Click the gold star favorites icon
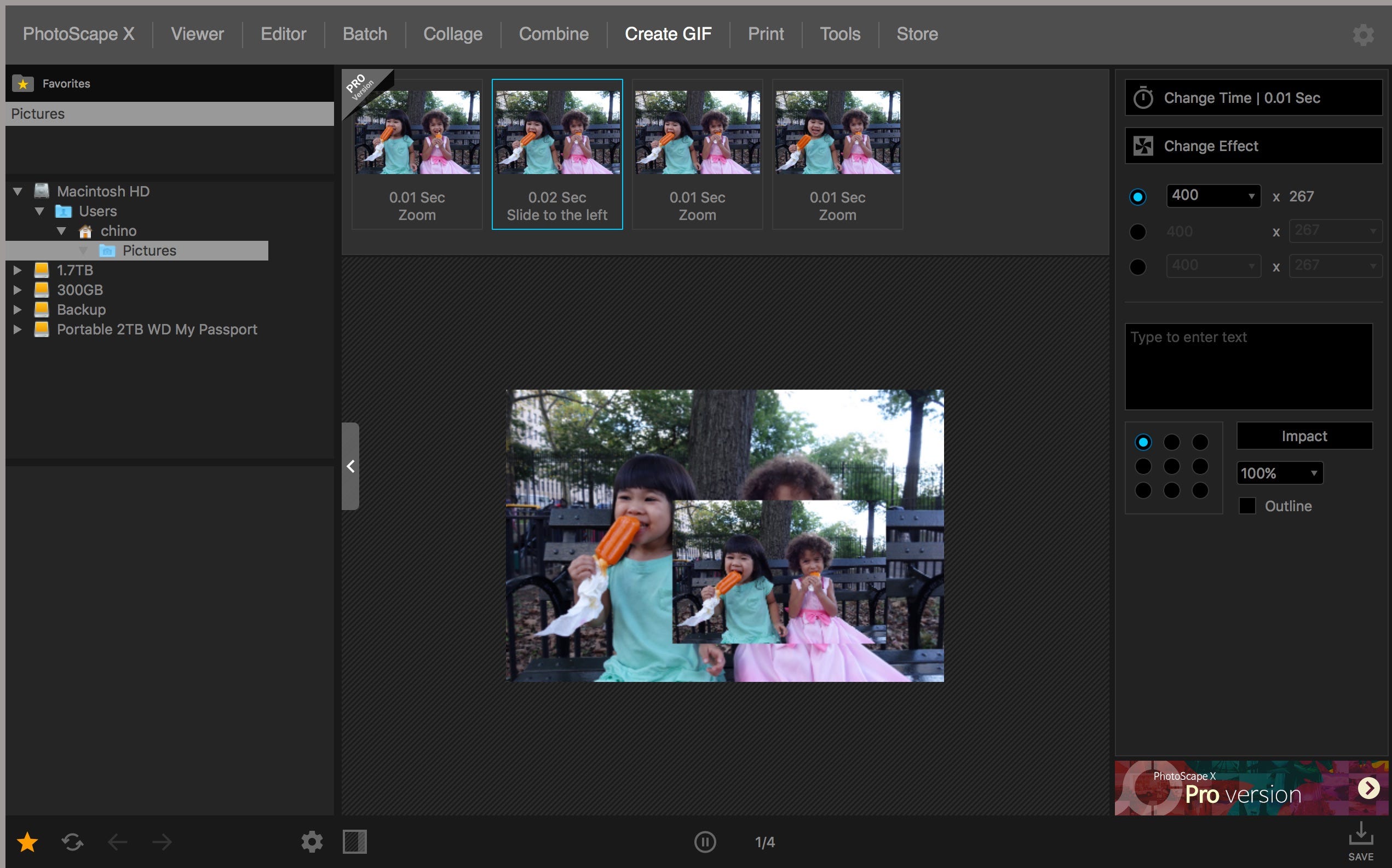The height and width of the screenshot is (868, 1392). (x=27, y=842)
